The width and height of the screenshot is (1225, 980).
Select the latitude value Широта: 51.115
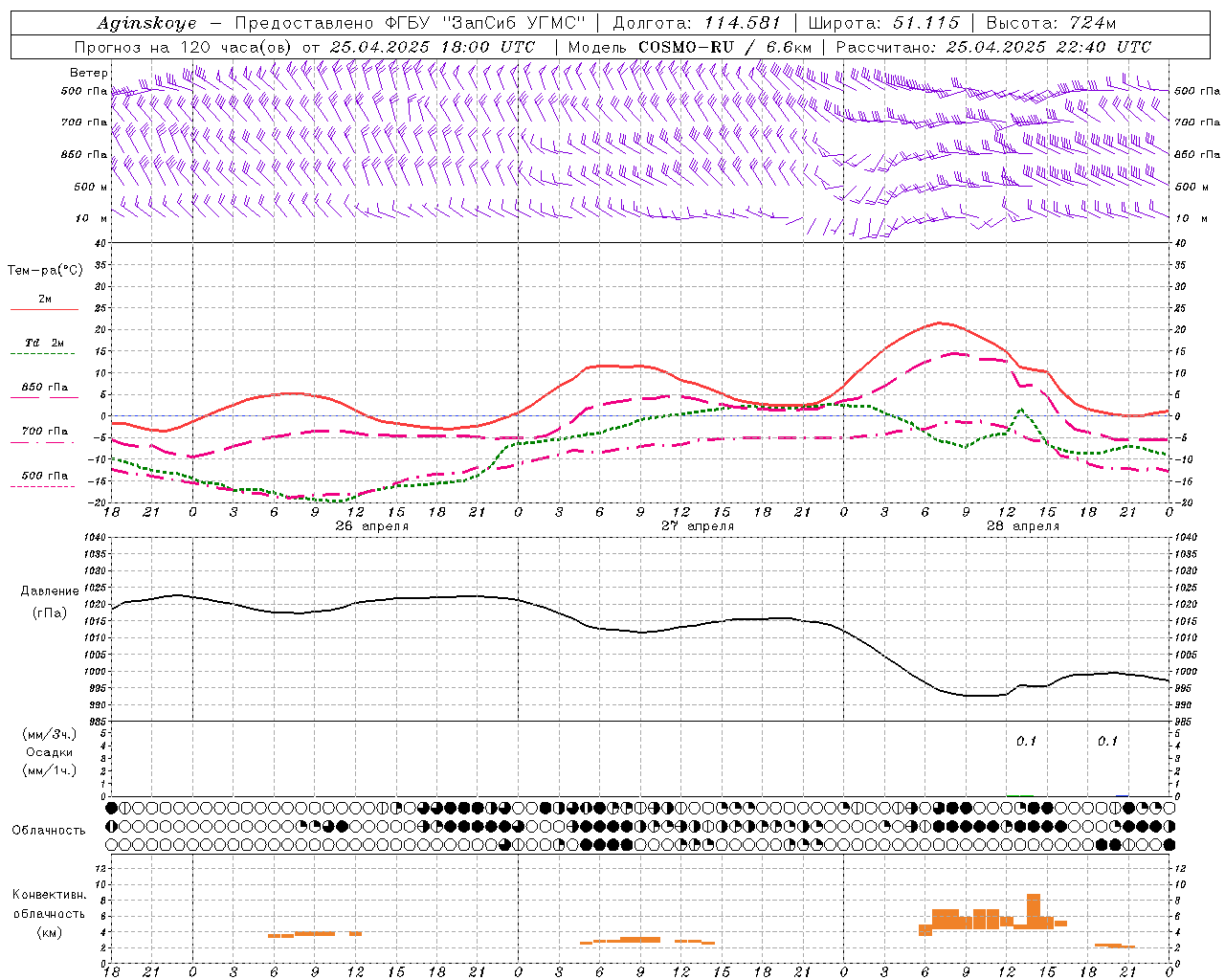(x=883, y=23)
